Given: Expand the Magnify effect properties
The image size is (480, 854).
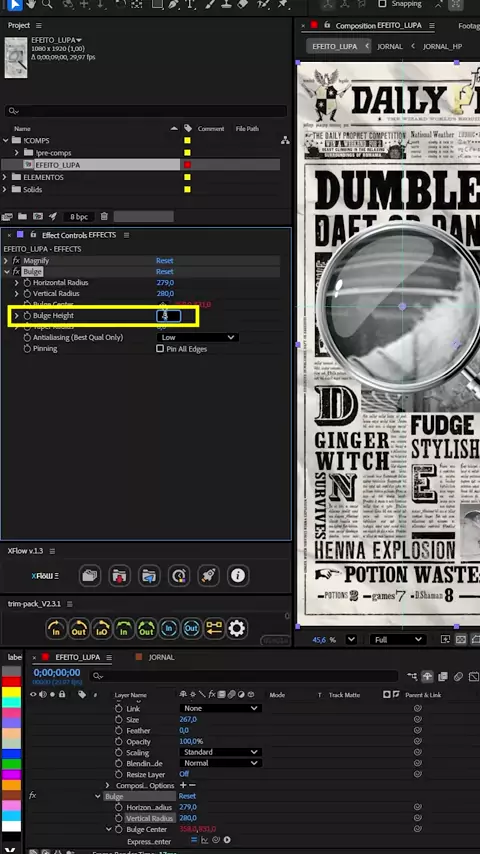Looking at the screenshot, I should (x=6, y=261).
